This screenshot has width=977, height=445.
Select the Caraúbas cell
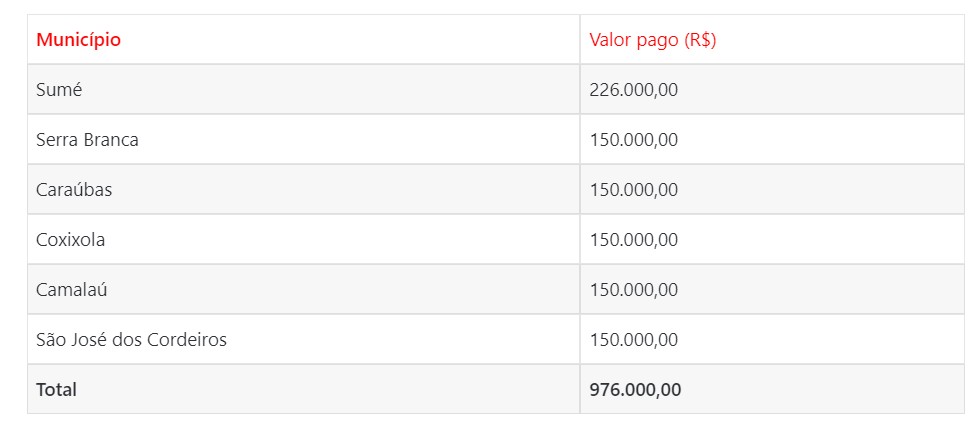click(x=303, y=189)
